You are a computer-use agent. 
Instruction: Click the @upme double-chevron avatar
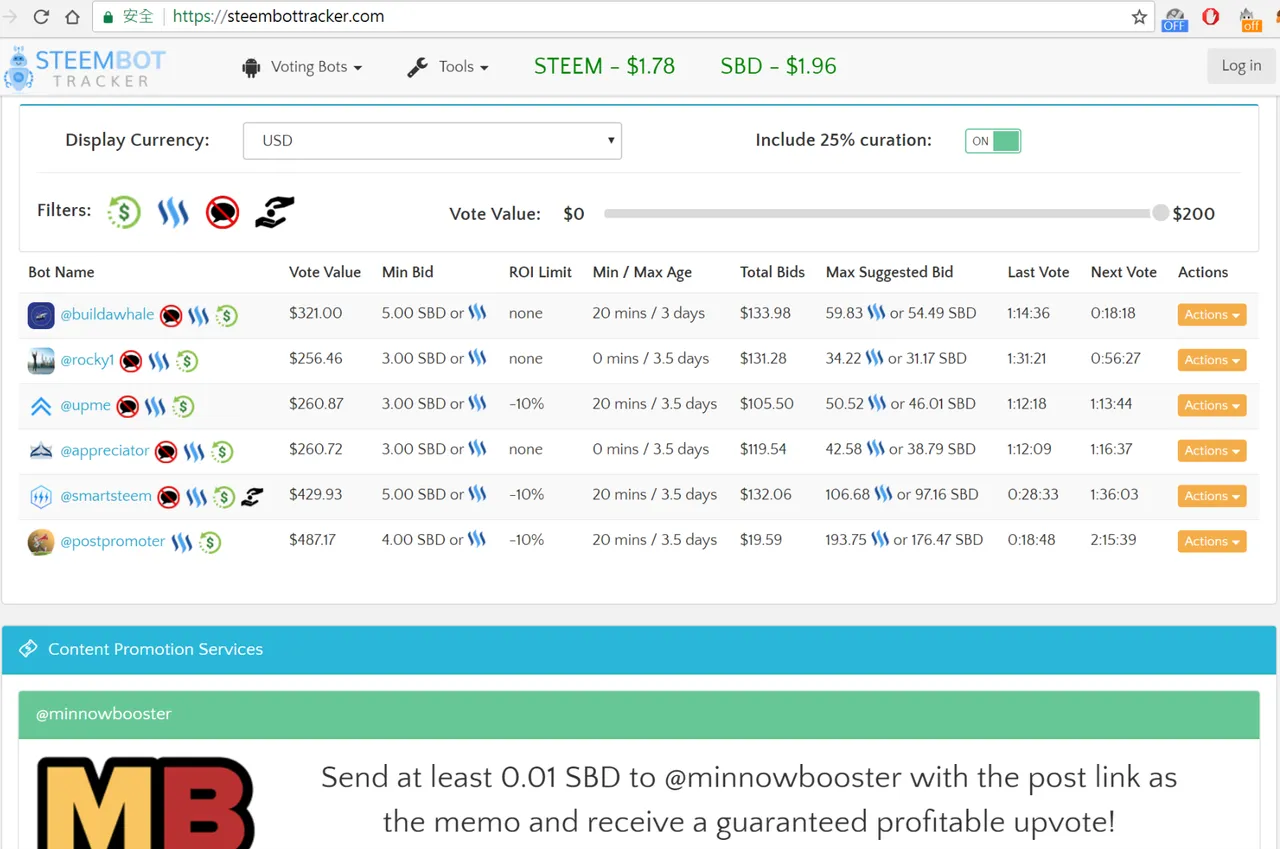41,406
